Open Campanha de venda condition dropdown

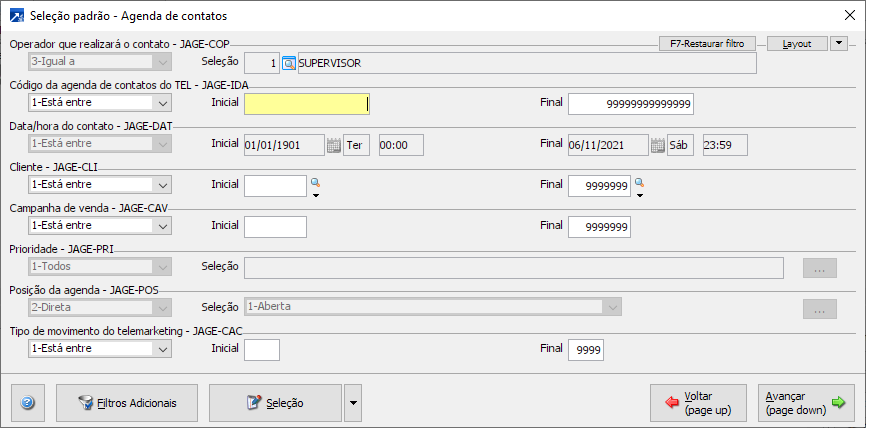pyautogui.click(x=100, y=226)
